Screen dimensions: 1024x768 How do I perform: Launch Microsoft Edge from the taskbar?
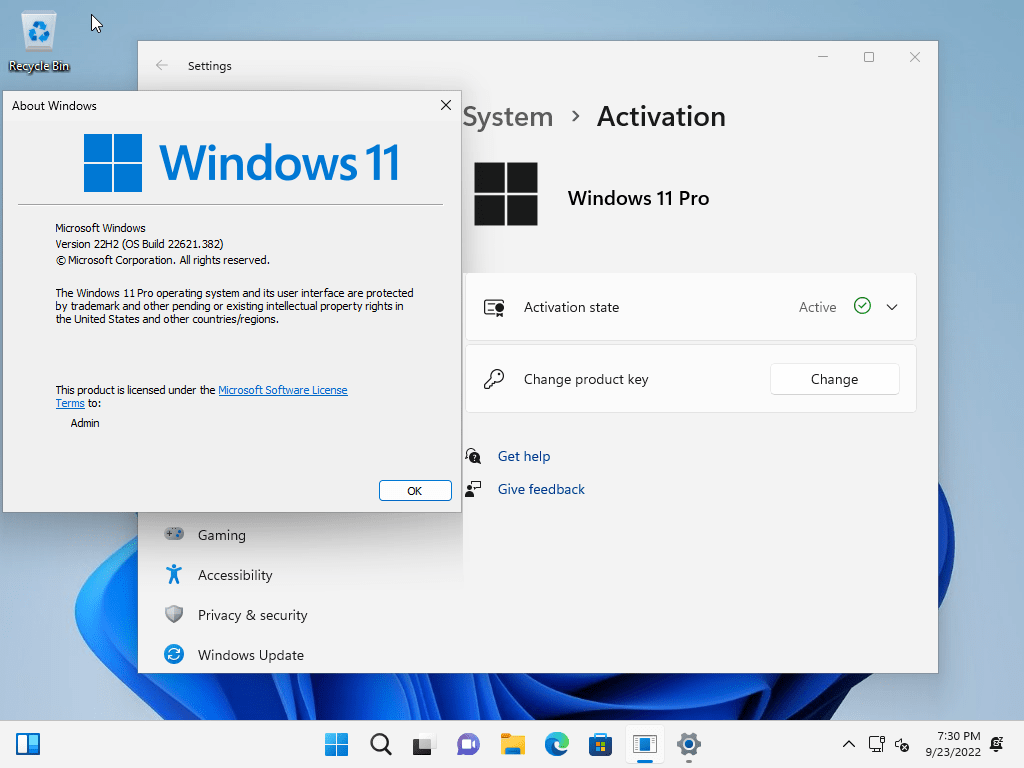[556, 744]
